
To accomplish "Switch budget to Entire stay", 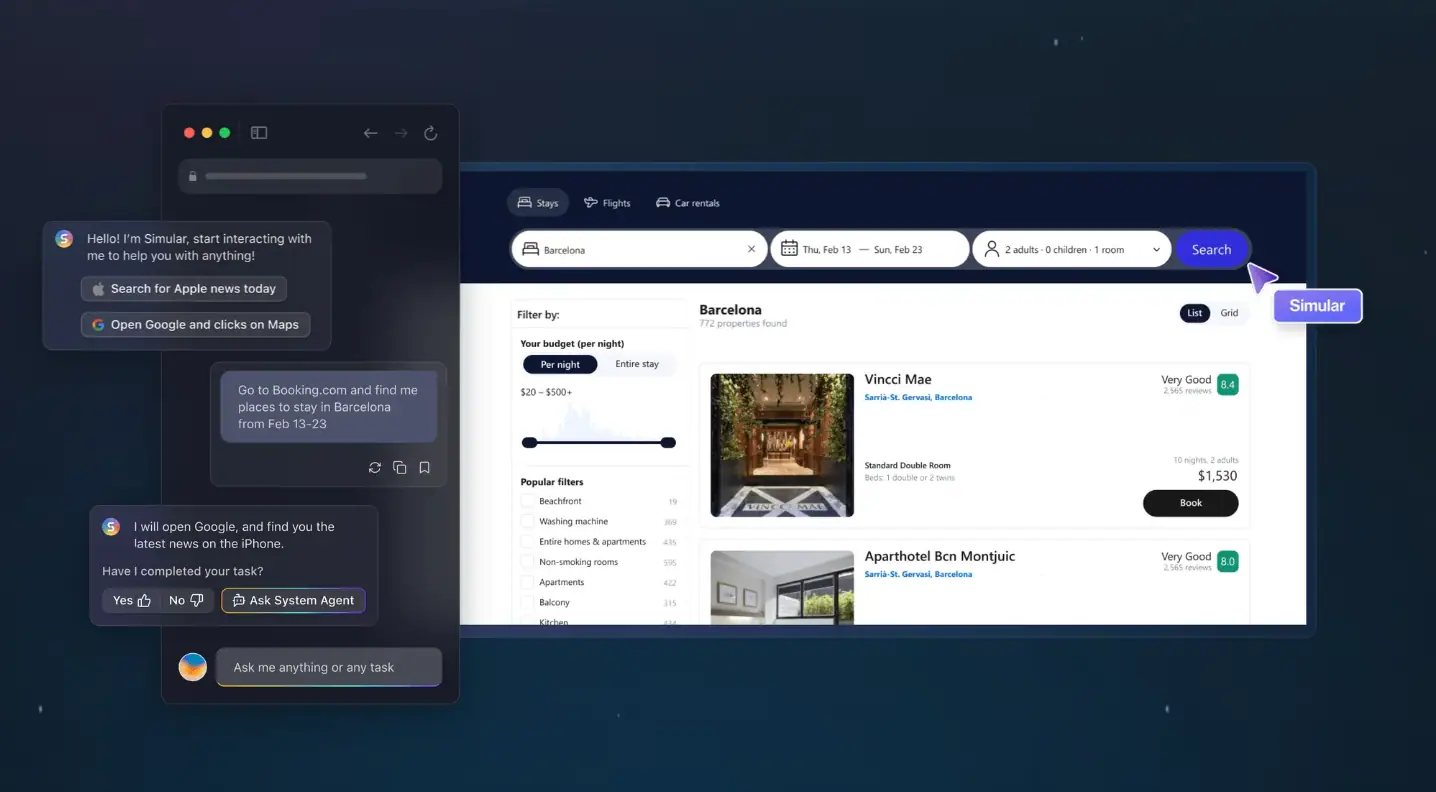I will 637,365.
